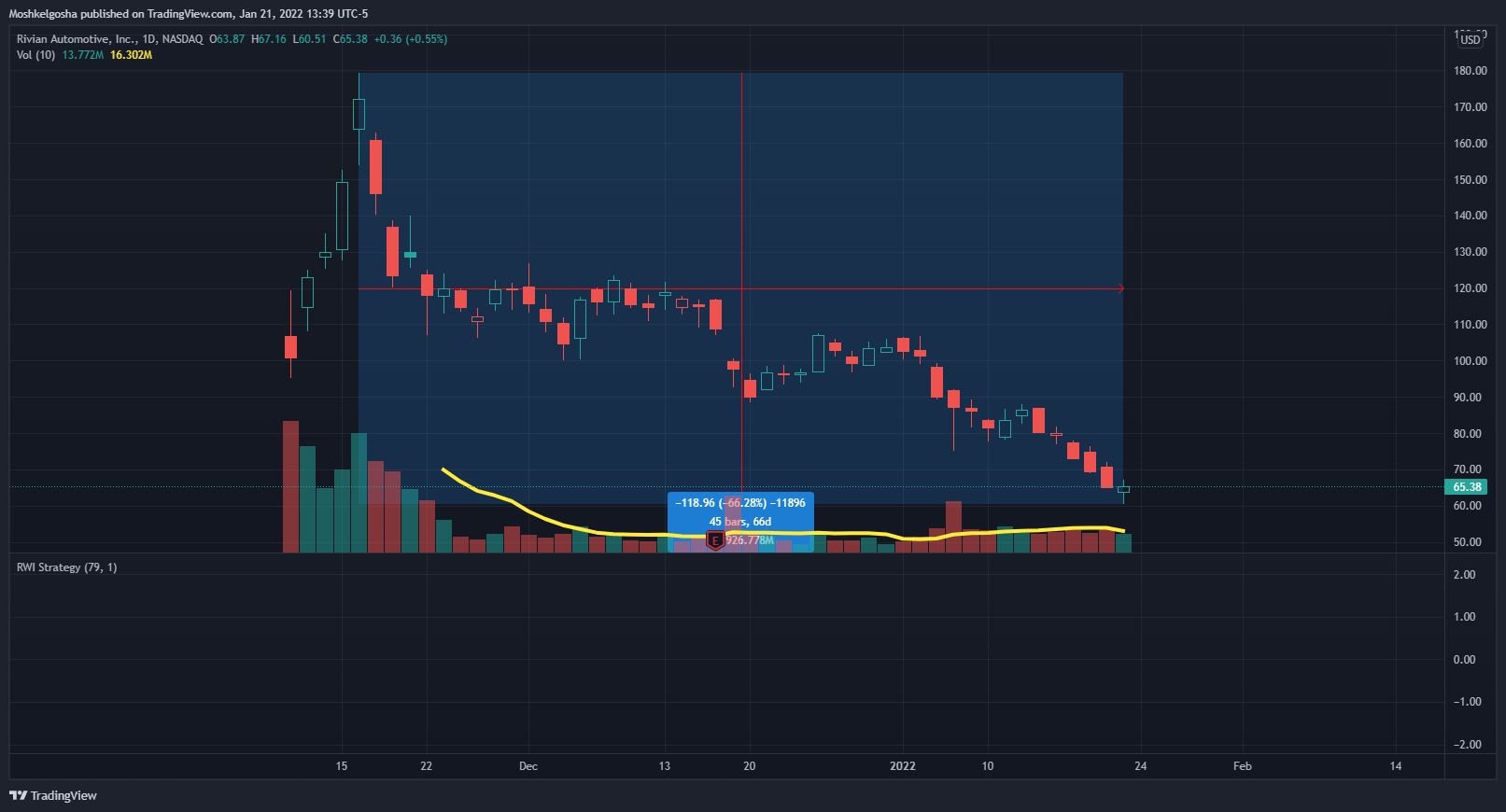
Task: Click the TradingView logo at bottom left
Action: pos(53,795)
